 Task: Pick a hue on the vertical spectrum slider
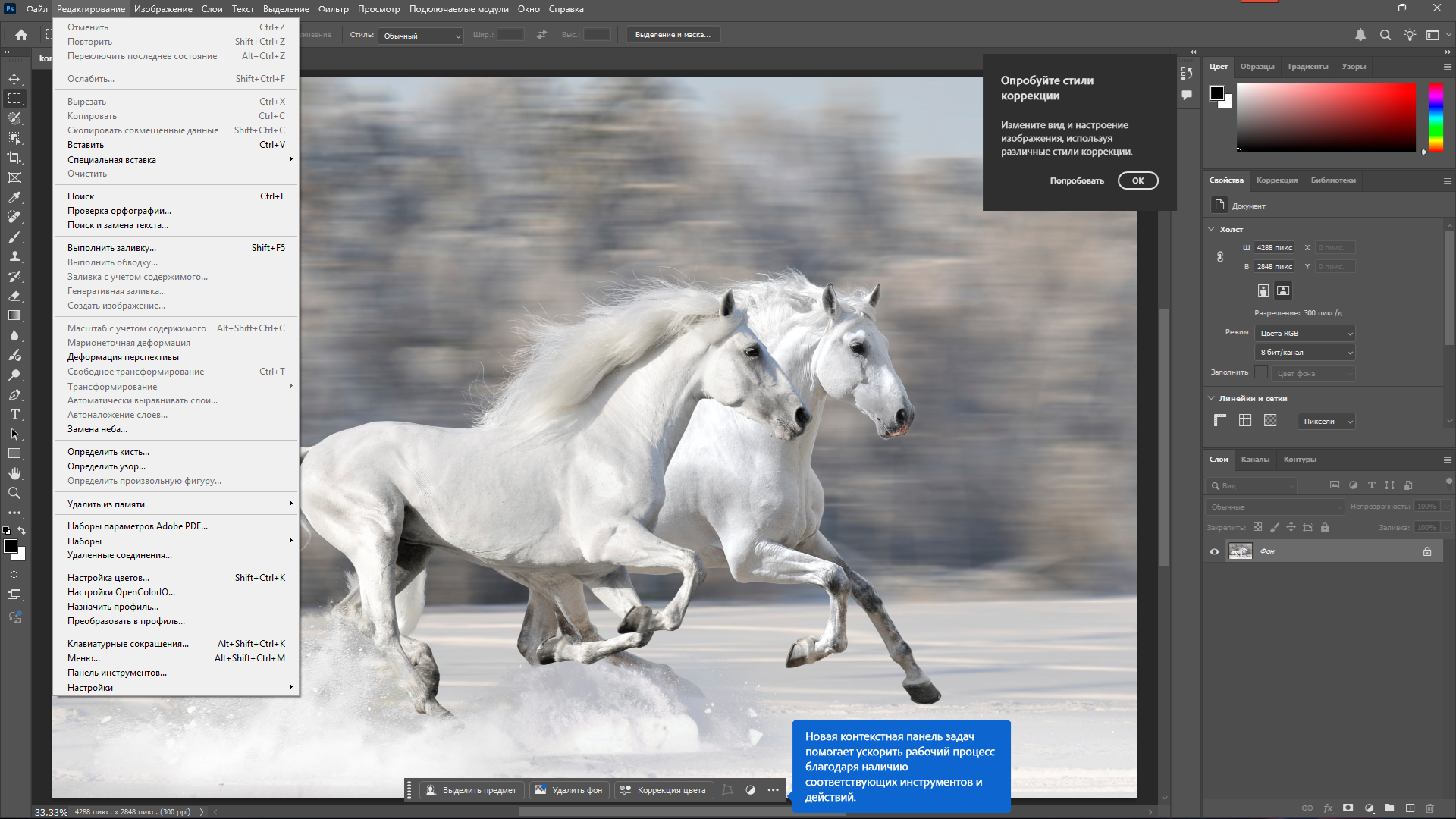[1436, 118]
